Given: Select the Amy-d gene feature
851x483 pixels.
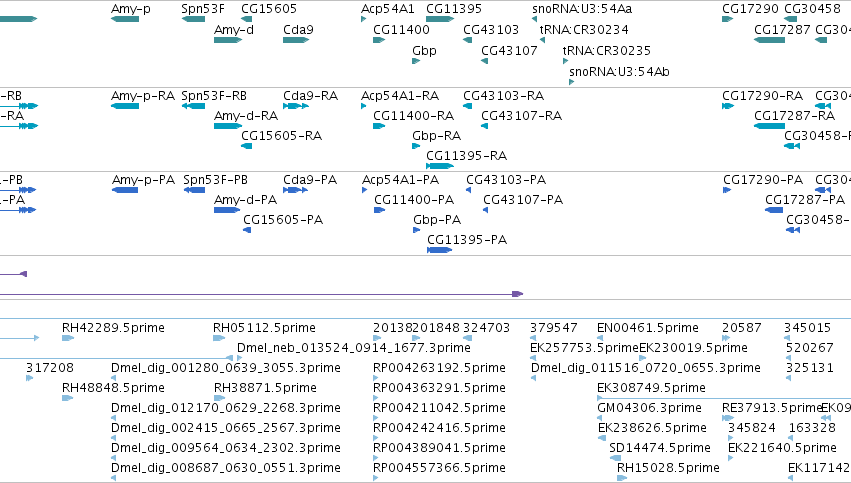Looking at the screenshot, I should pos(228,40).
